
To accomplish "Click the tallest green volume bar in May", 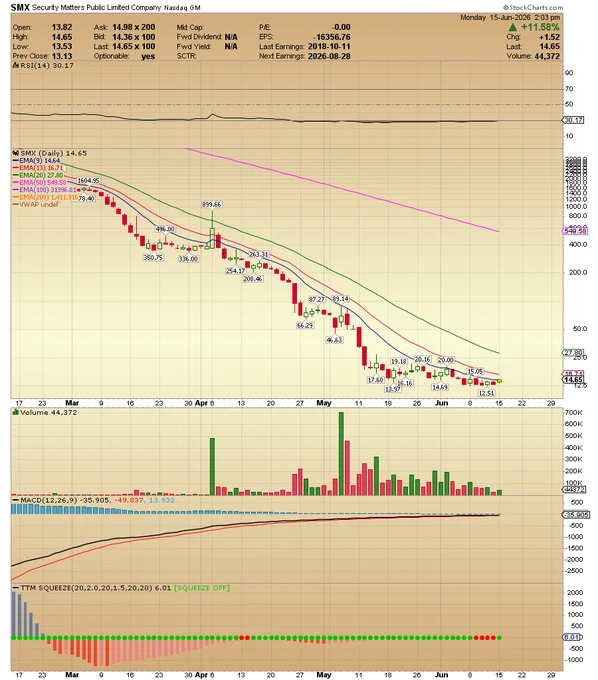I will point(341,454).
